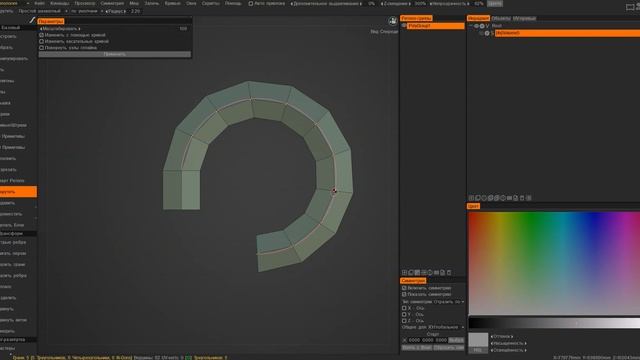Toggle Повернуть узлы сплайна checkbox
The image size is (640, 360).
point(41,48)
